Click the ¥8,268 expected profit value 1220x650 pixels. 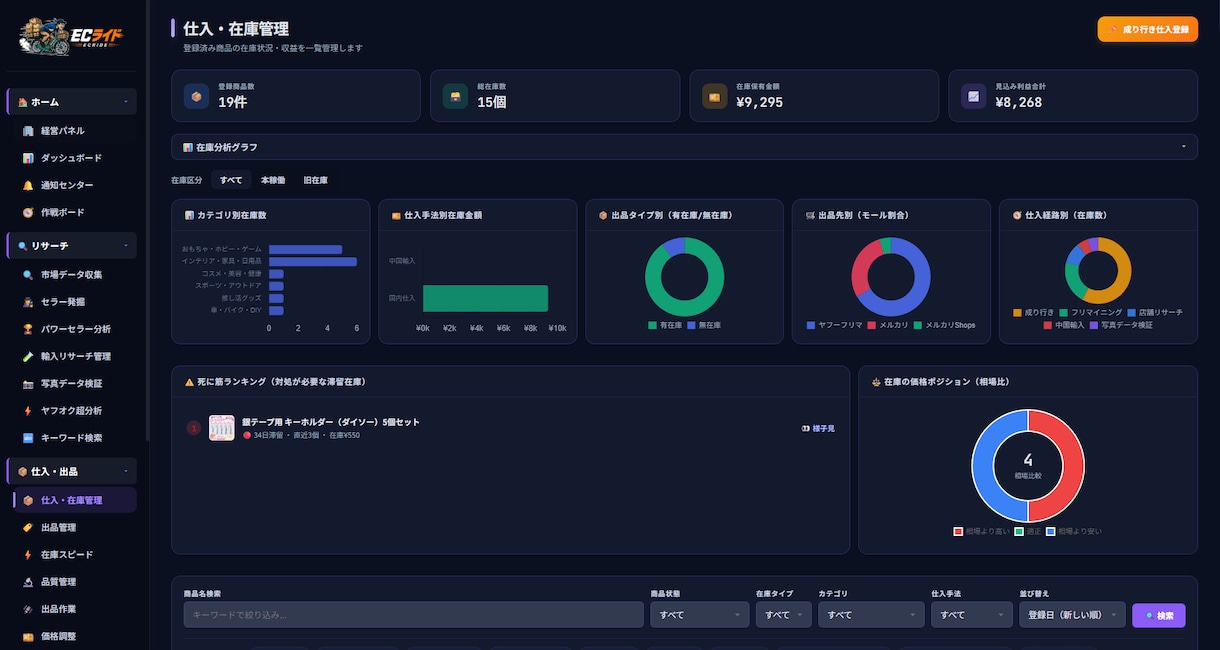[1019, 102]
